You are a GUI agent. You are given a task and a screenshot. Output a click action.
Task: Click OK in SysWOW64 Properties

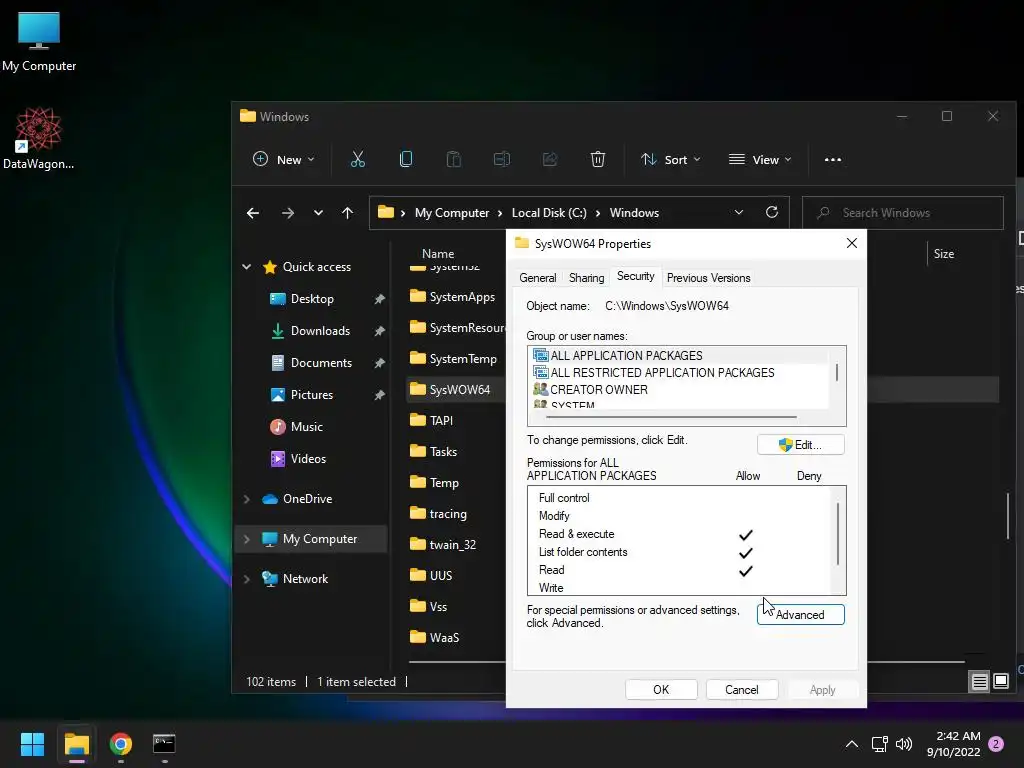[x=661, y=690]
